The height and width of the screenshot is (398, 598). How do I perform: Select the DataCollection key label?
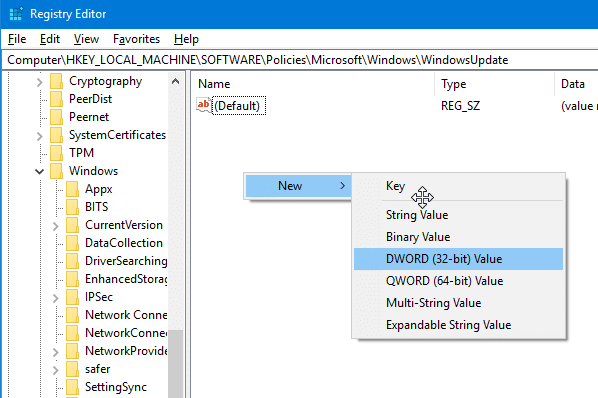click(124, 243)
